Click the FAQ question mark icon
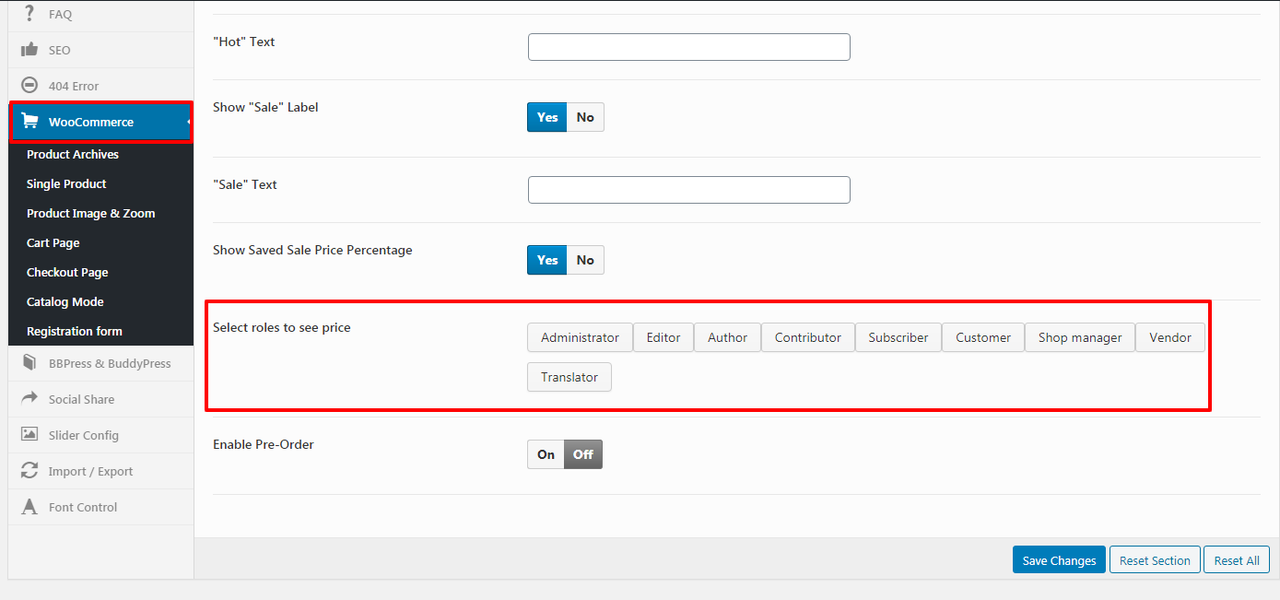 pyautogui.click(x=29, y=14)
